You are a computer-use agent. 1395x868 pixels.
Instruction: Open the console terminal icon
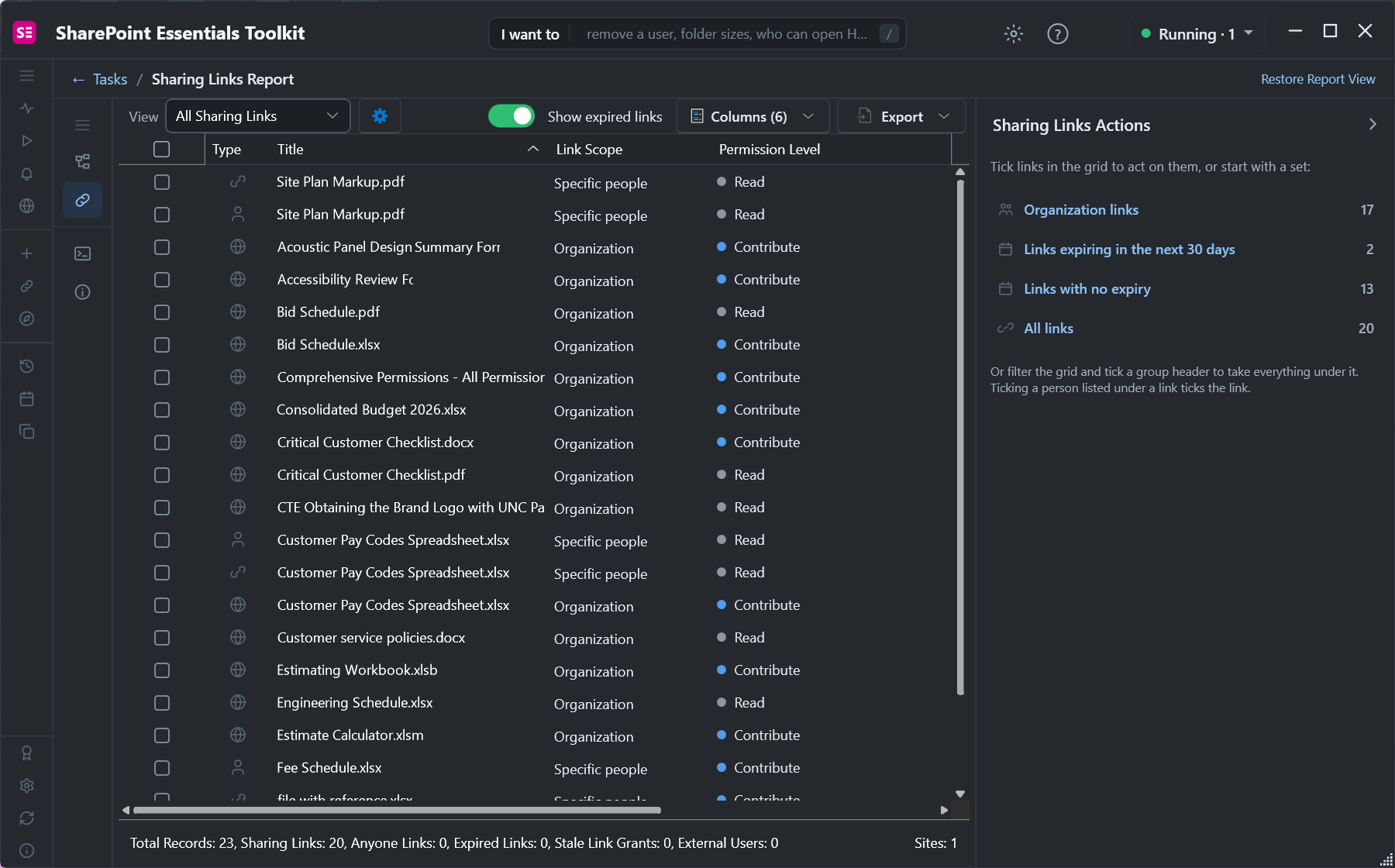coord(82,253)
